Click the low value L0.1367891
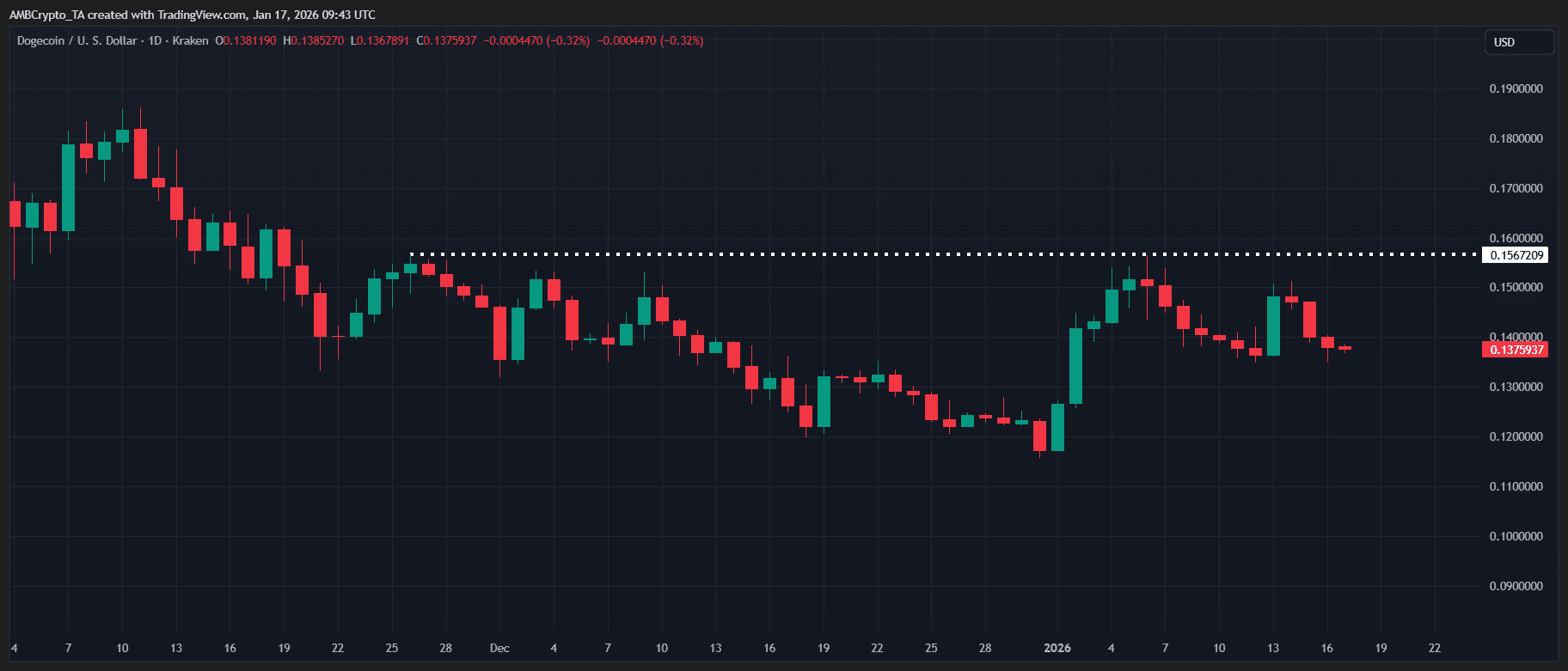The height and width of the screenshot is (671, 1568). click(380, 40)
